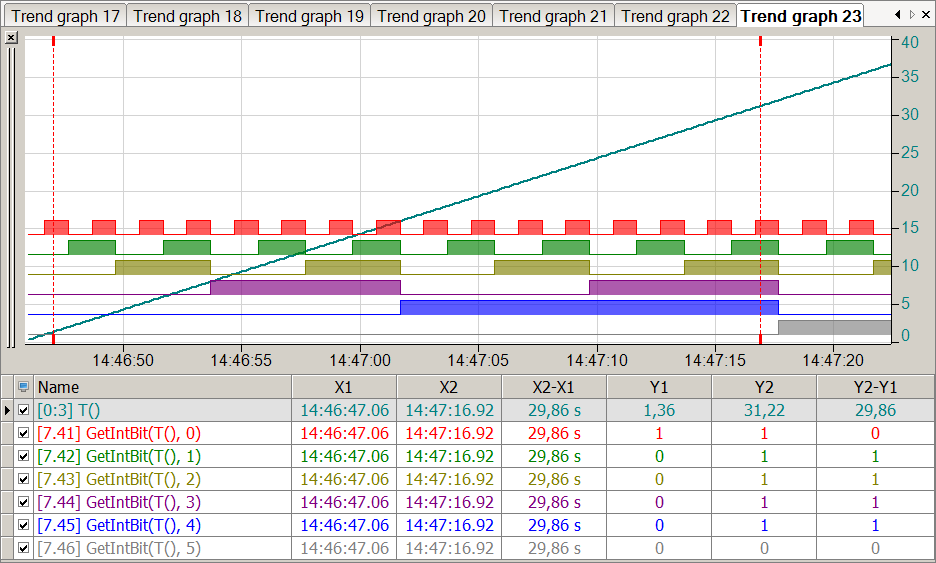Click the right red cursor marker
Viewport: 936px width, 563px height.
click(x=761, y=42)
